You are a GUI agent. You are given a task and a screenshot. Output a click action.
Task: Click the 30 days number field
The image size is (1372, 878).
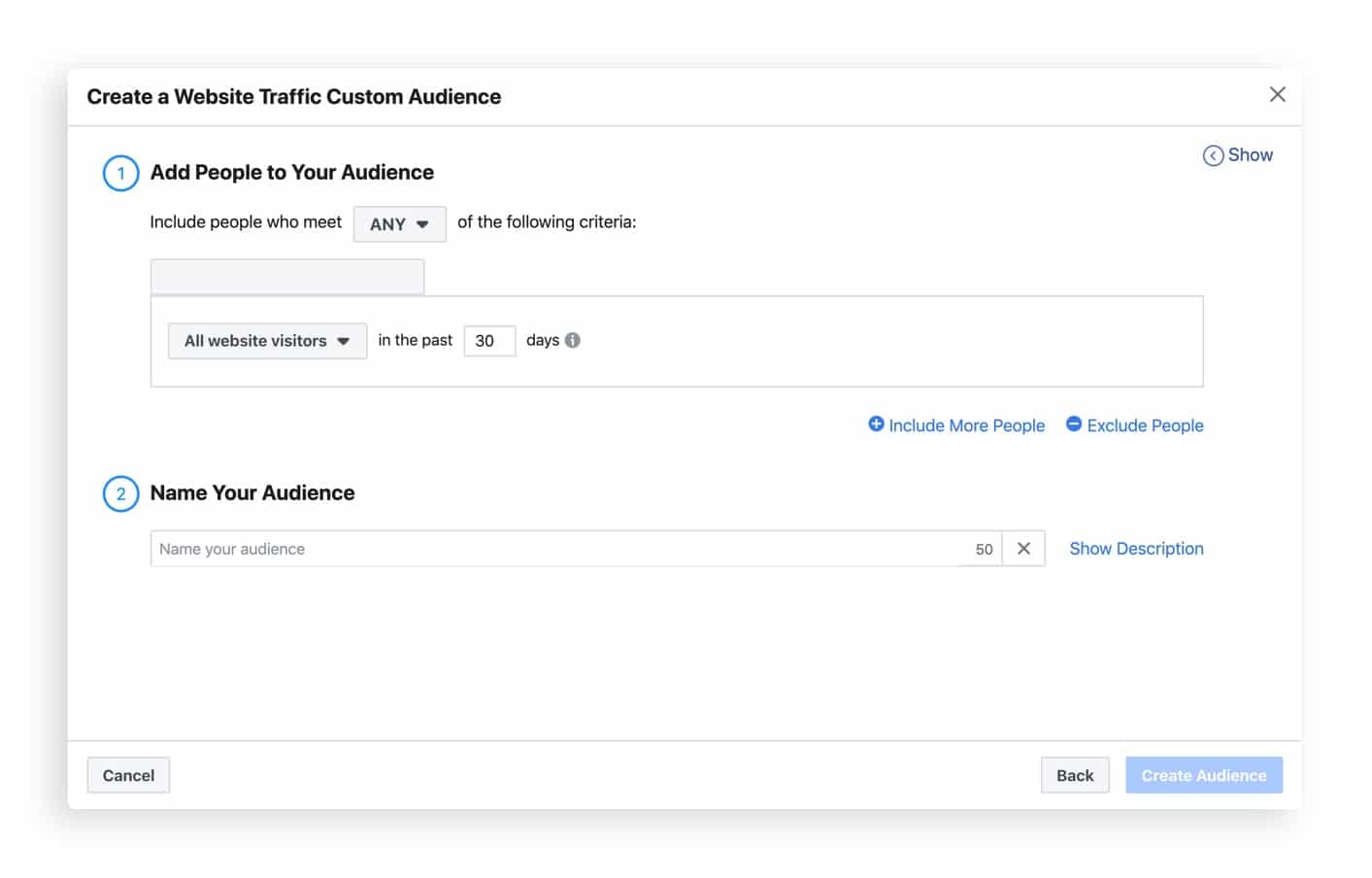489,340
